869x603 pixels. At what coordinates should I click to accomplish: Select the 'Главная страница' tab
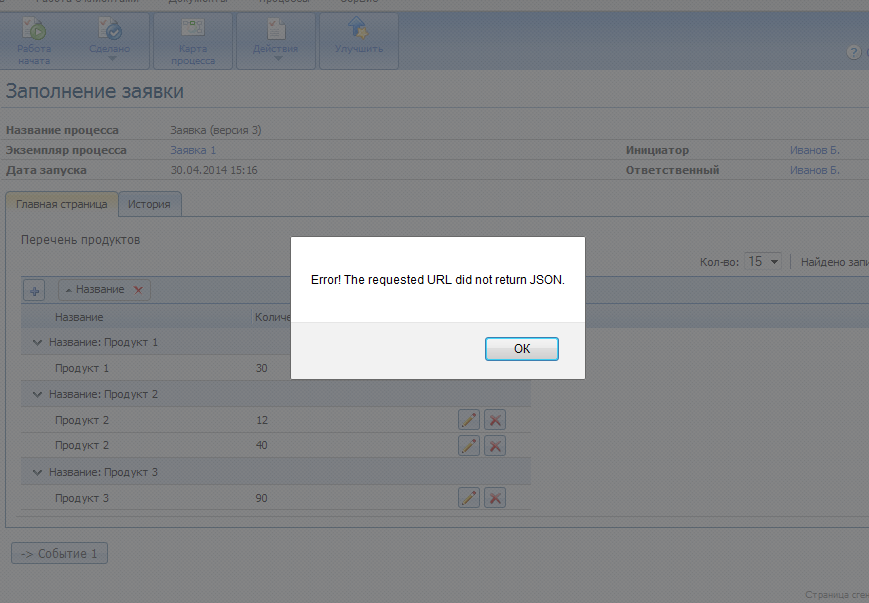click(x=62, y=204)
